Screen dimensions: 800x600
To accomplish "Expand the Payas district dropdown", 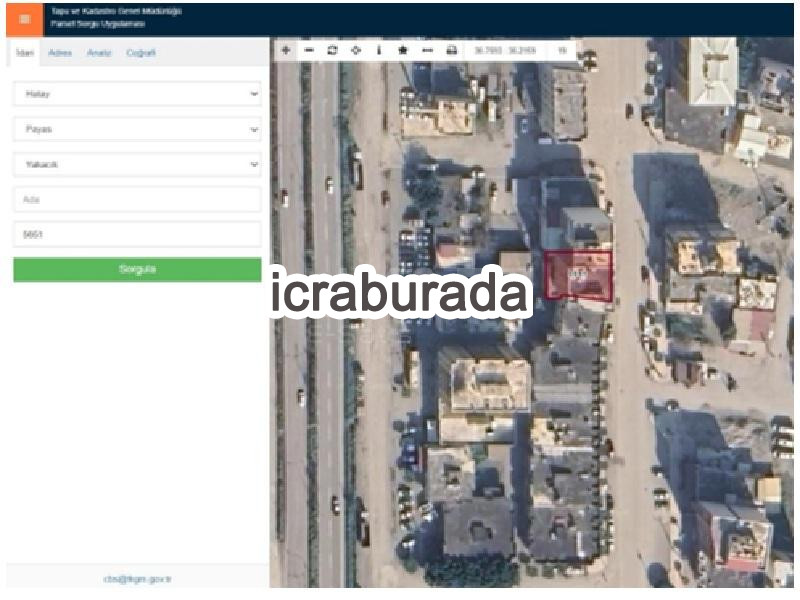I will pyautogui.click(x=137, y=129).
